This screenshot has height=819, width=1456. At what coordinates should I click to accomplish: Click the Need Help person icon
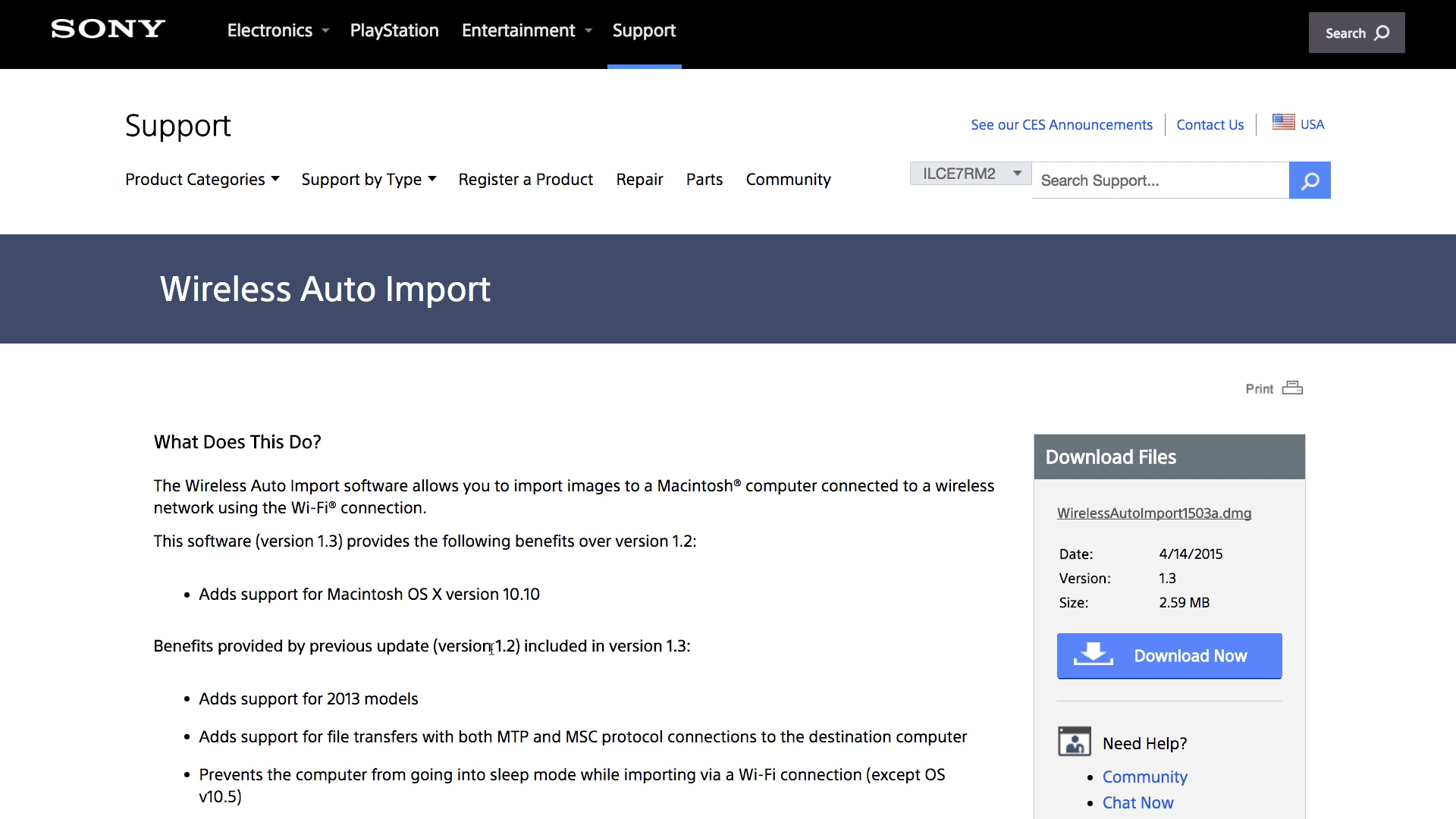coord(1074,742)
